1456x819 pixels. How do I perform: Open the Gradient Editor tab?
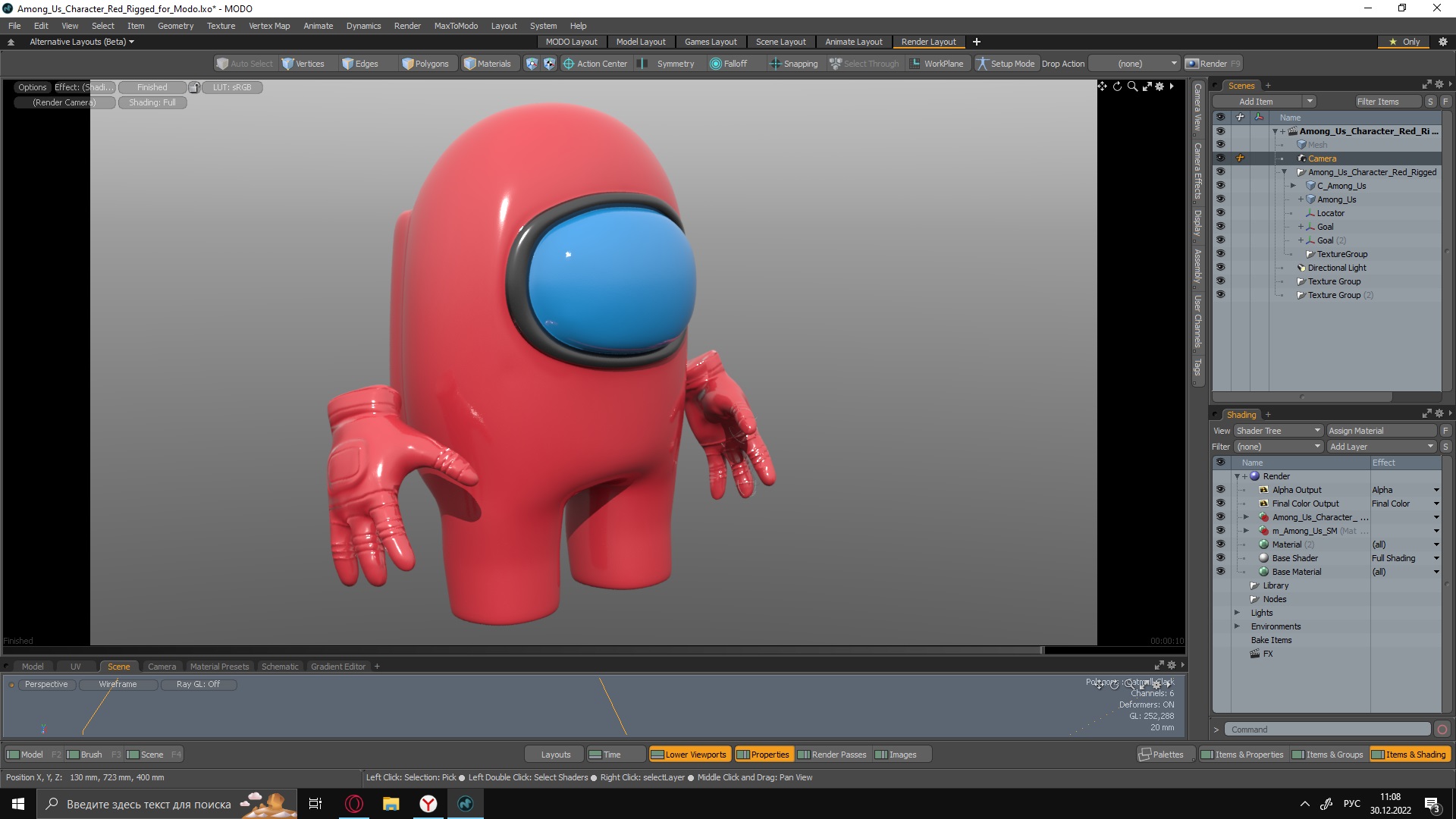337,667
